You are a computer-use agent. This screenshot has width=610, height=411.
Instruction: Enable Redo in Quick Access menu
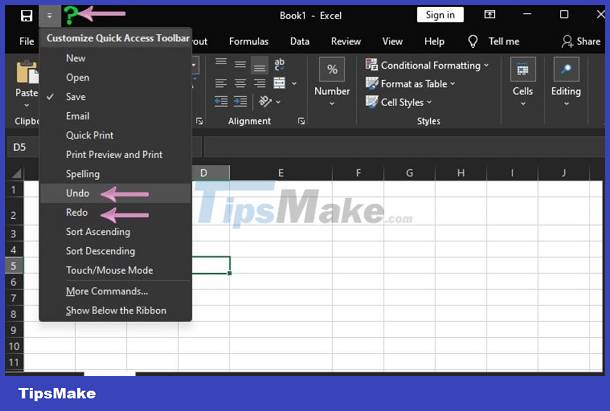pos(115,213)
